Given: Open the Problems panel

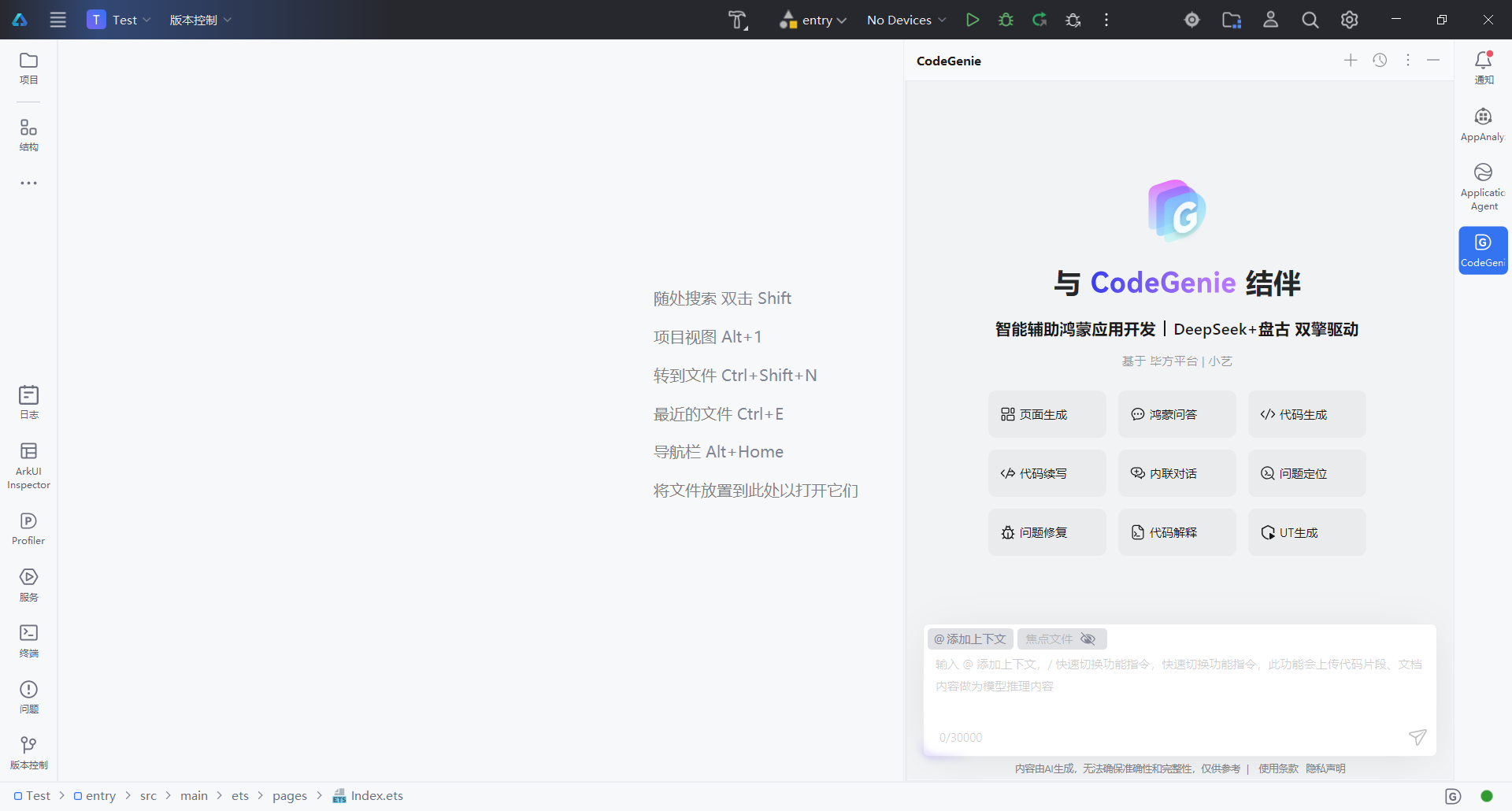Looking at the screenshot, I should 29,697.
